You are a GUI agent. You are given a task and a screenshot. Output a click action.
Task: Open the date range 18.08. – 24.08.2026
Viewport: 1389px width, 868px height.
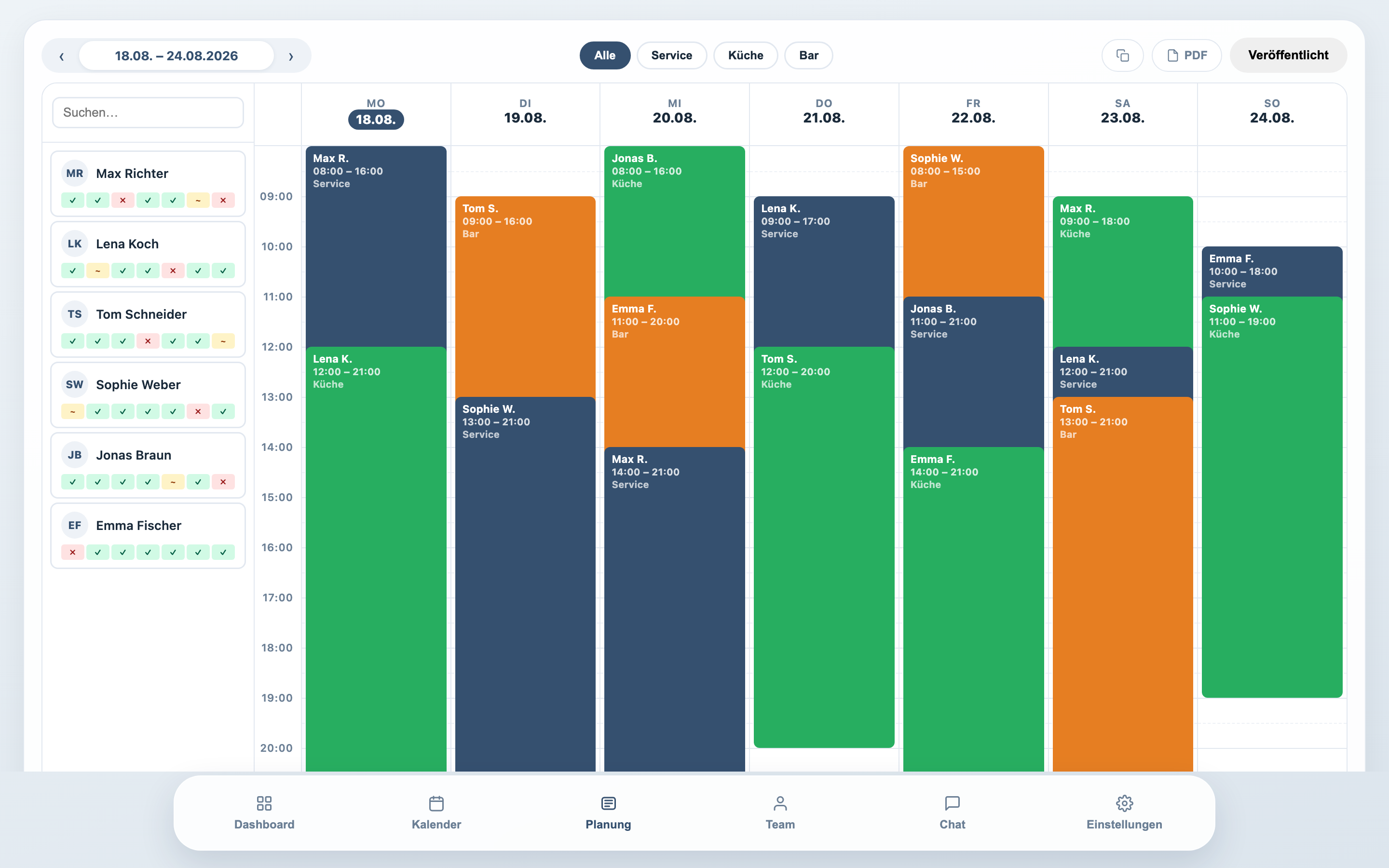176,55
